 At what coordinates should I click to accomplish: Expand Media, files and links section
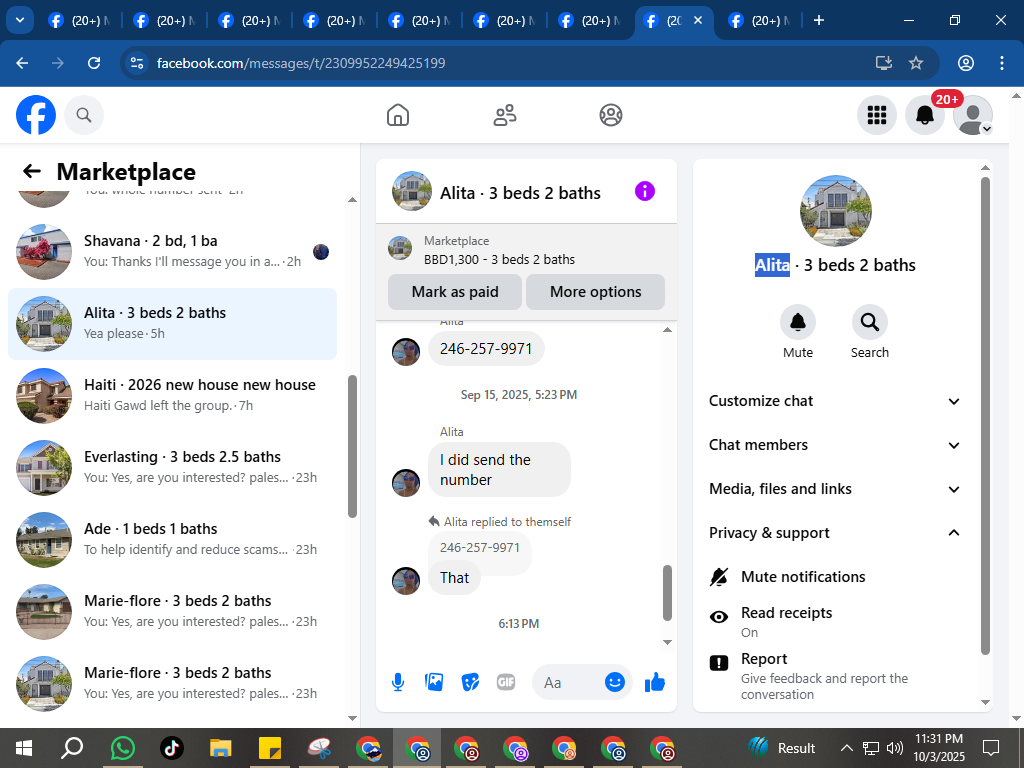[x=835, y=489]
